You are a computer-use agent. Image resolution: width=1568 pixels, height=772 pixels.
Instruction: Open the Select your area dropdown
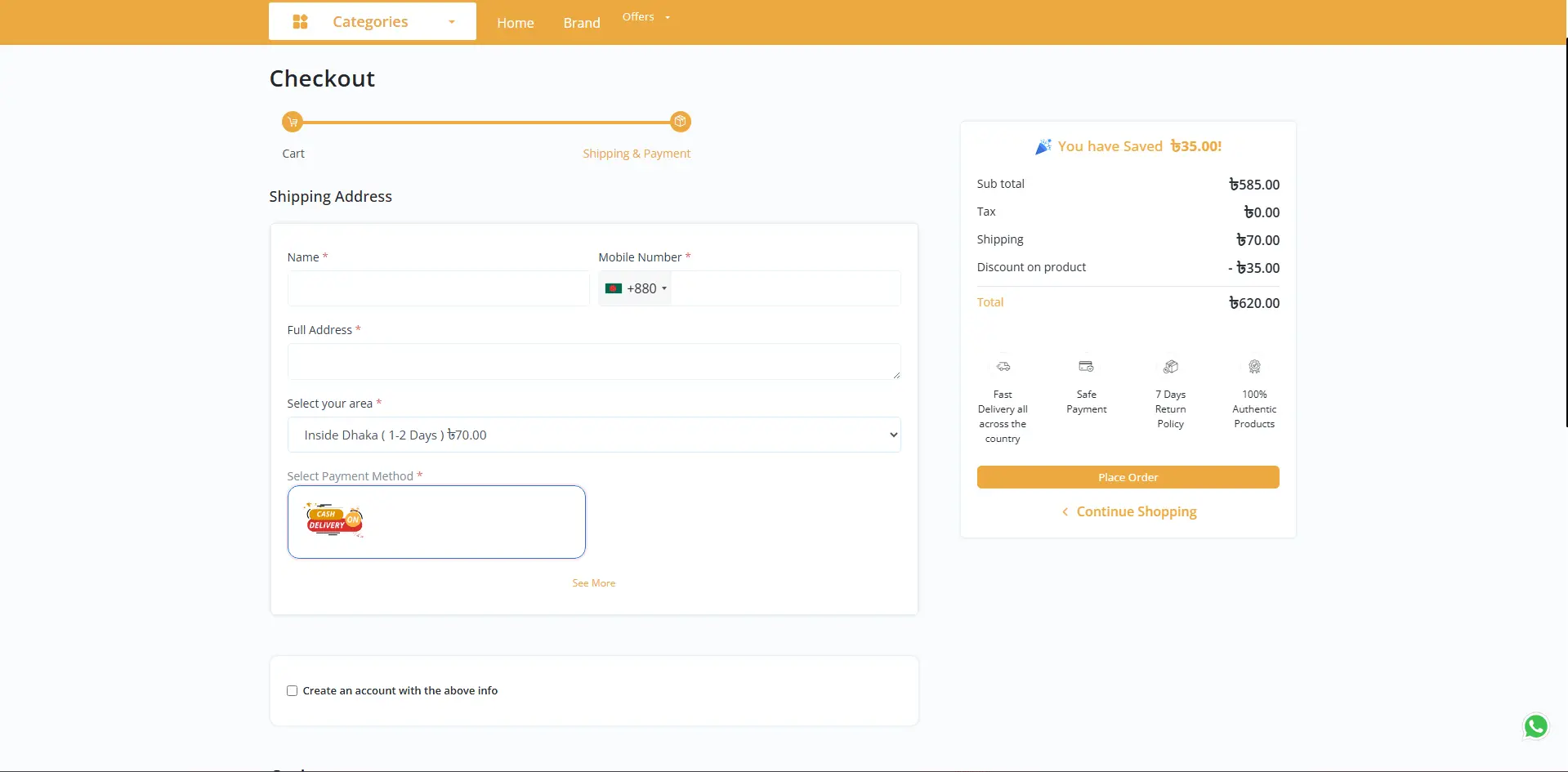click(593, 435)
